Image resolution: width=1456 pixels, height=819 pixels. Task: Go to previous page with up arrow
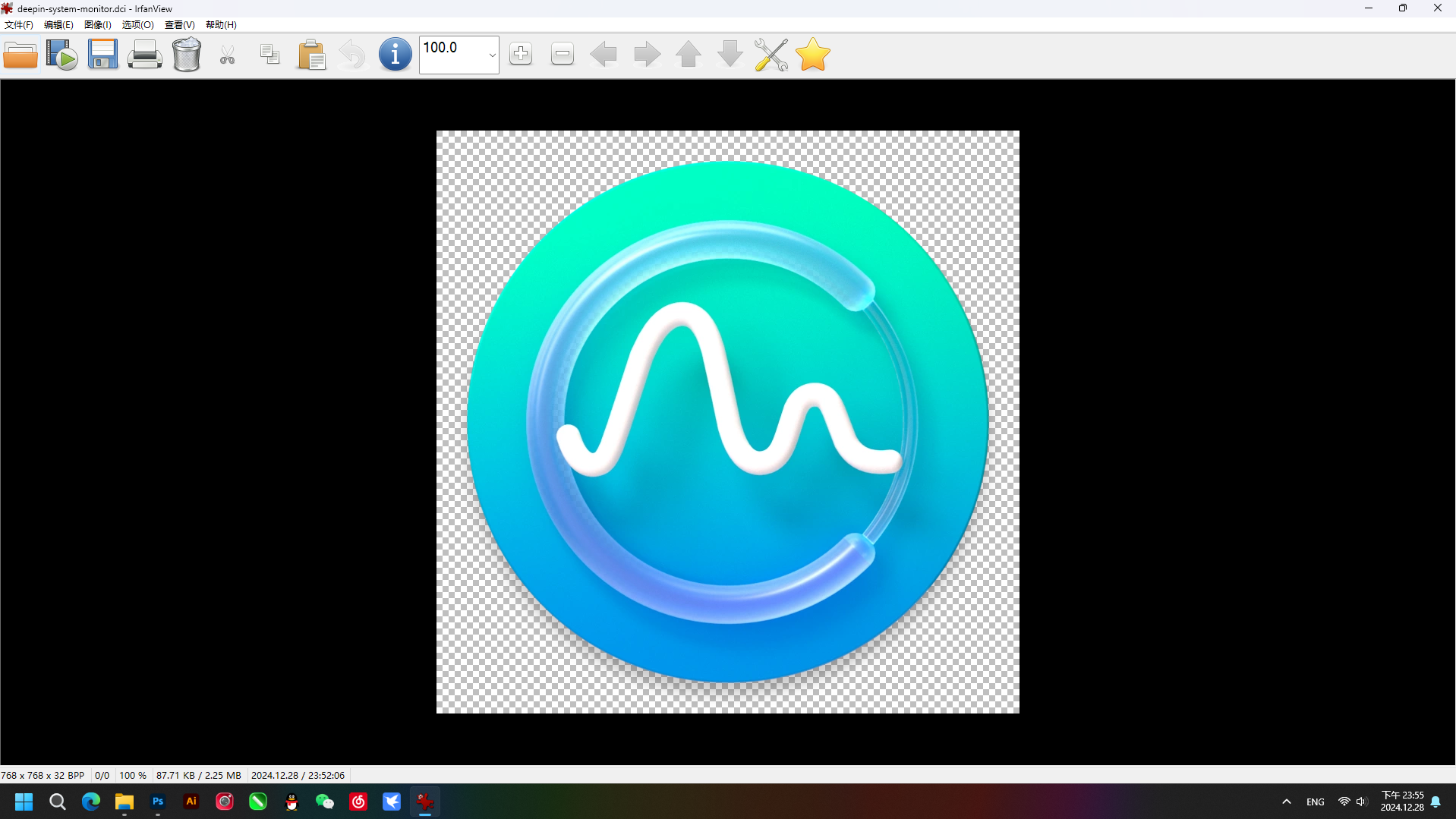[x=689, y=55]
